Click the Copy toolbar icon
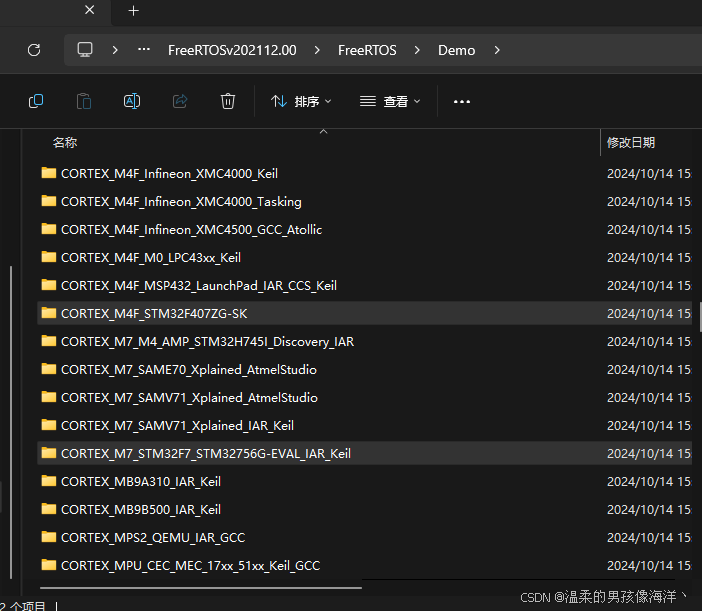Viewport: 702px width, 611px height. pyautogui.click(x=36, y=101)
